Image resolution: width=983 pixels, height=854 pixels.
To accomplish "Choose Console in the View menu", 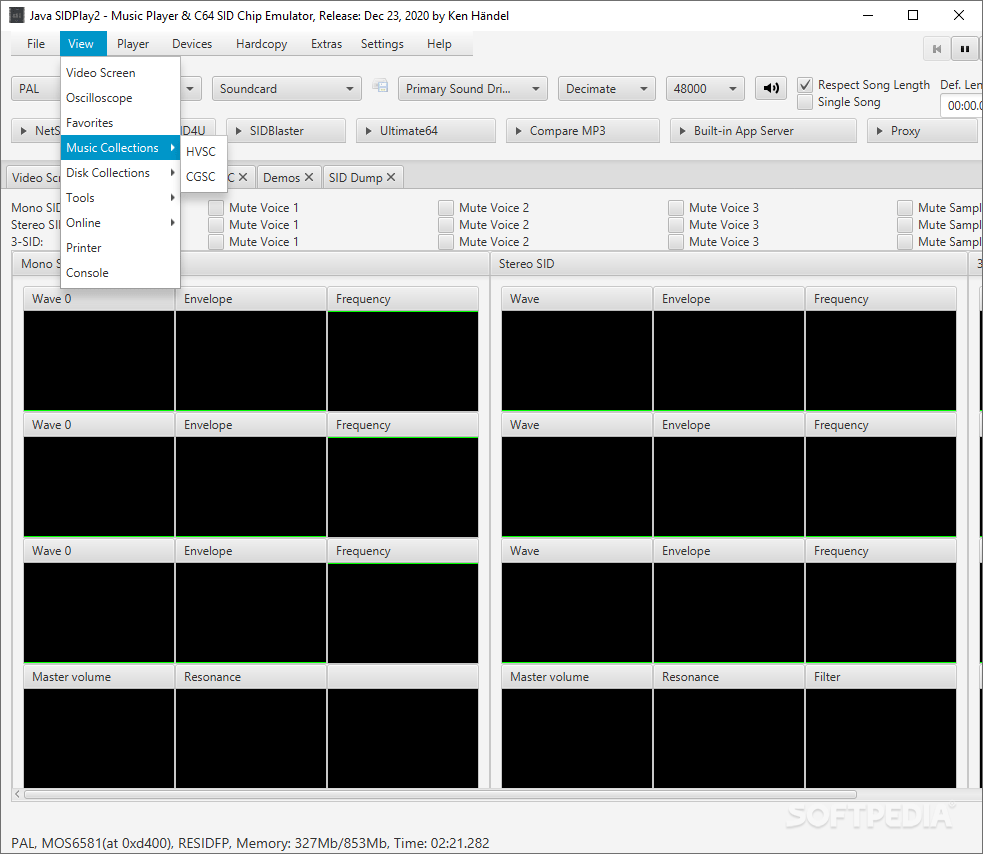I will coord(120,273).
